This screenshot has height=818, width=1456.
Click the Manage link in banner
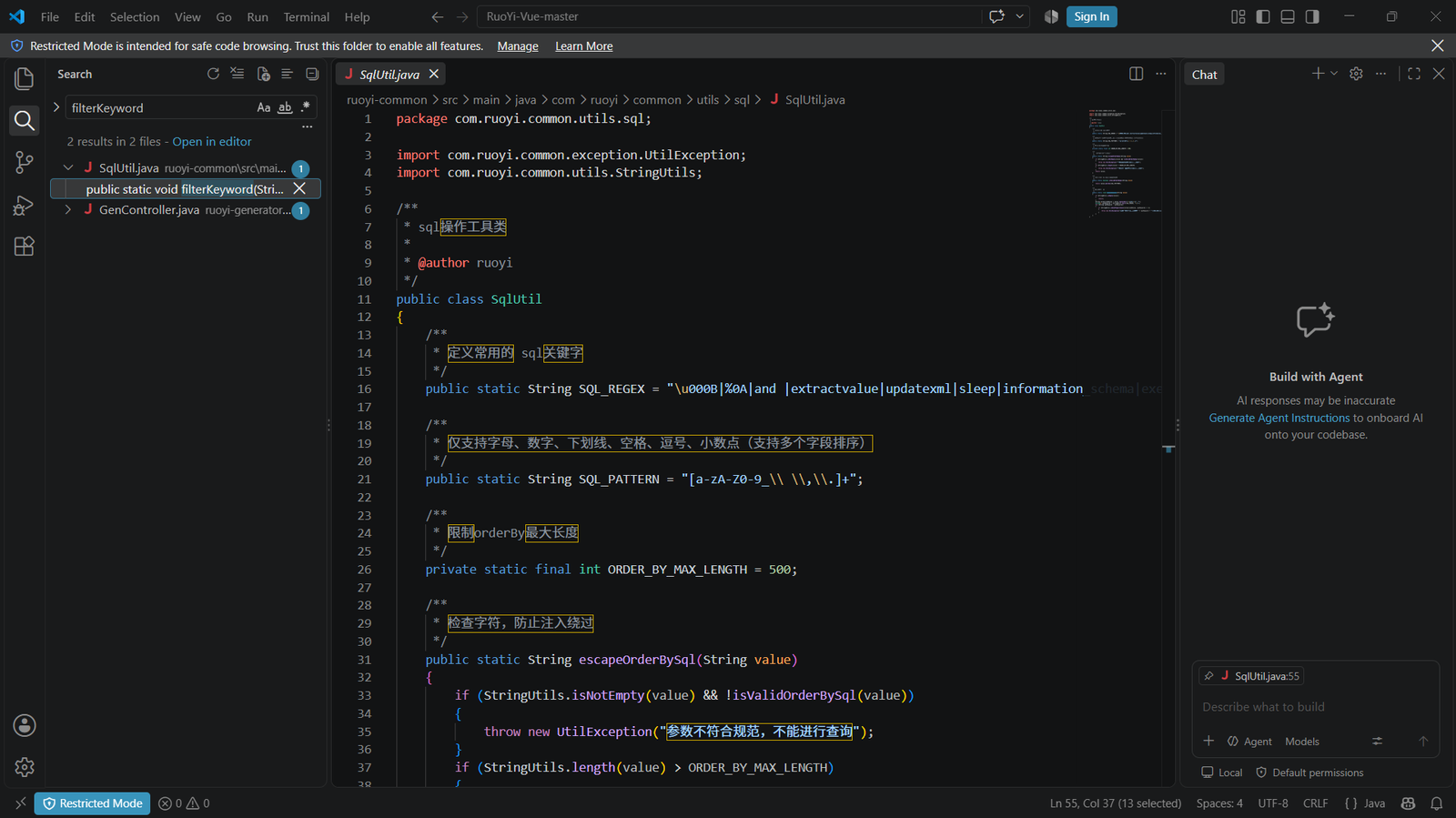(x=518, y=46)
